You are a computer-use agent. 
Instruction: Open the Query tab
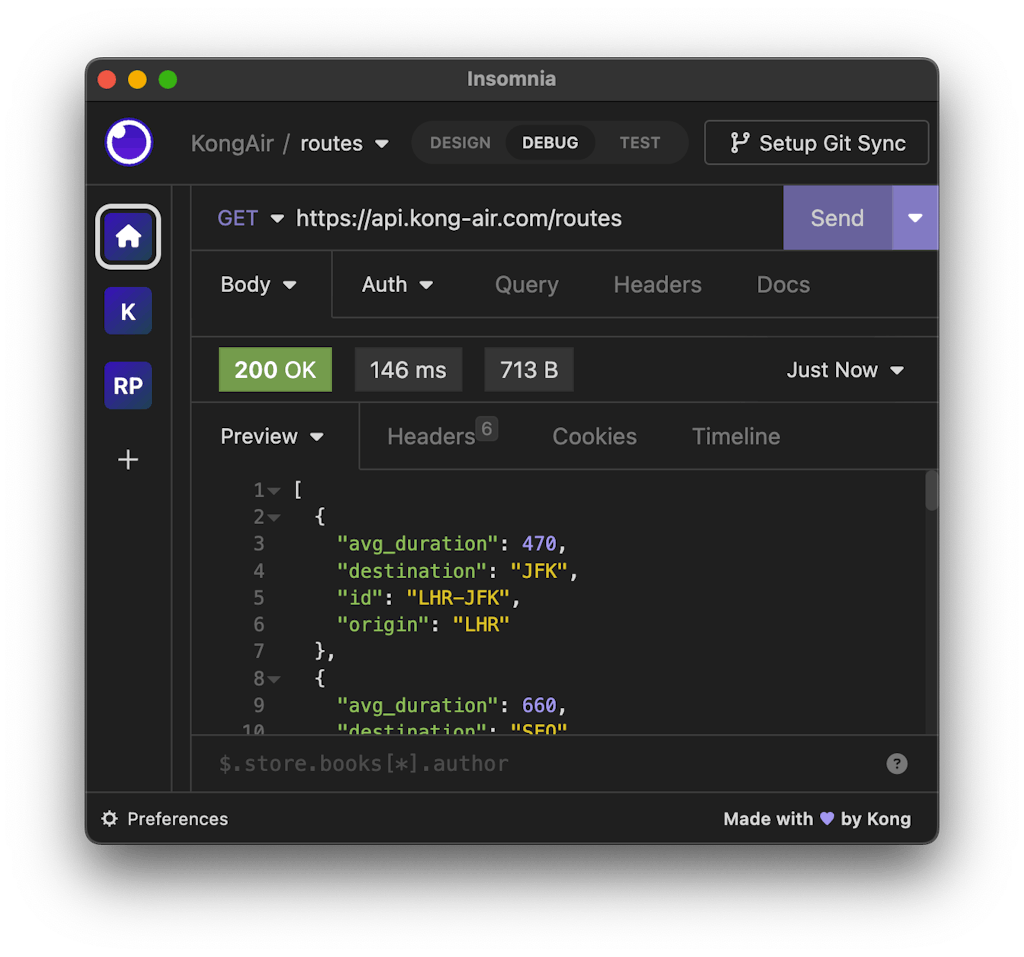coord(526,285)
